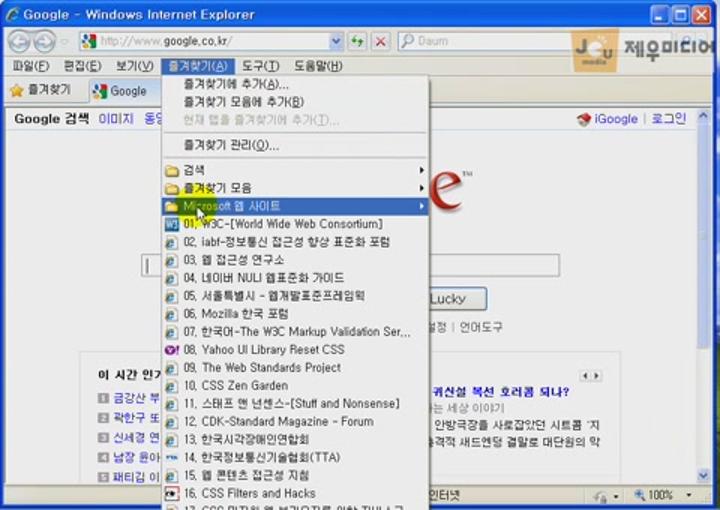Click the Google favicon in address bar
This screenshot has height=510, width=720.
click(89, 41)
